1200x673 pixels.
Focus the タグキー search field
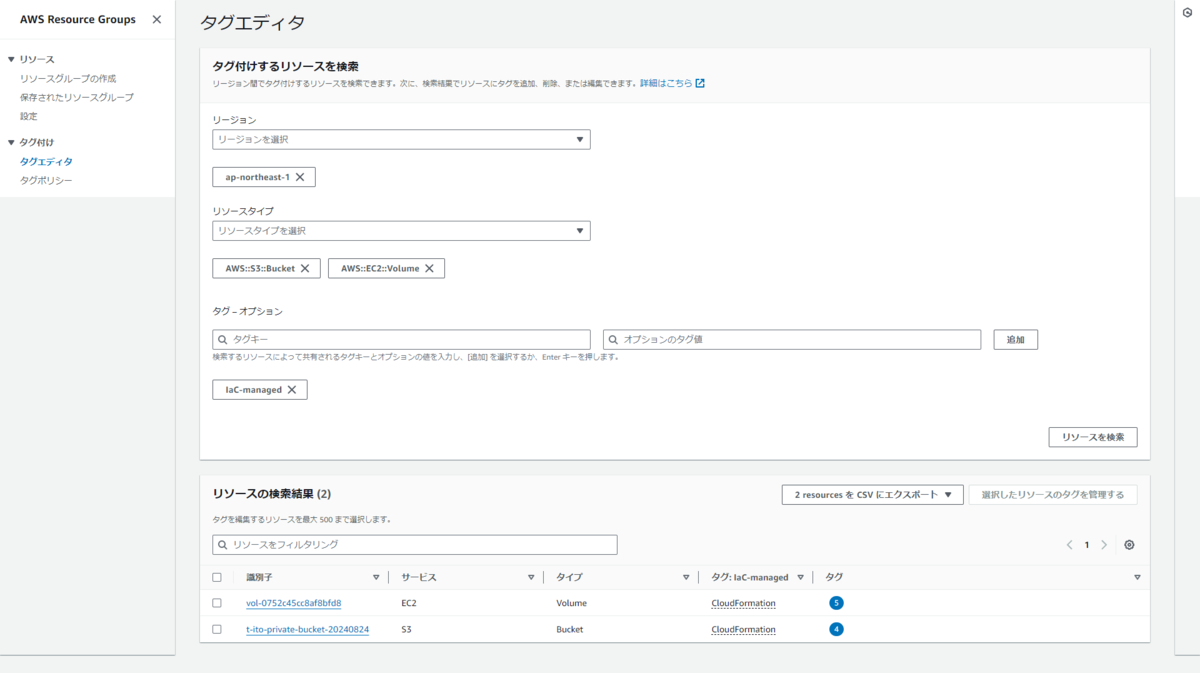pyautogui.click(x=401, y=340)
